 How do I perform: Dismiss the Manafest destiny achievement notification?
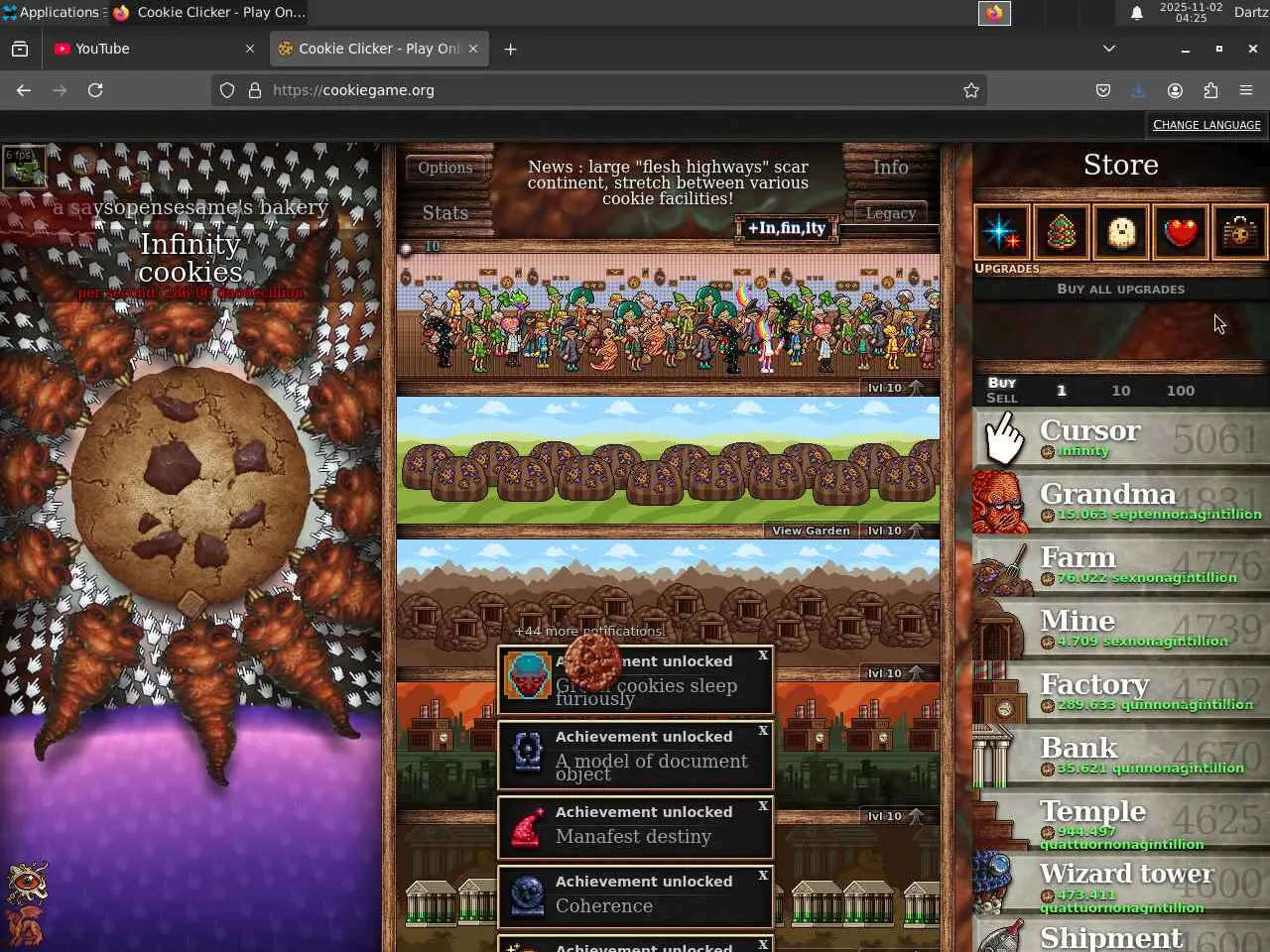tap(763, 806)
